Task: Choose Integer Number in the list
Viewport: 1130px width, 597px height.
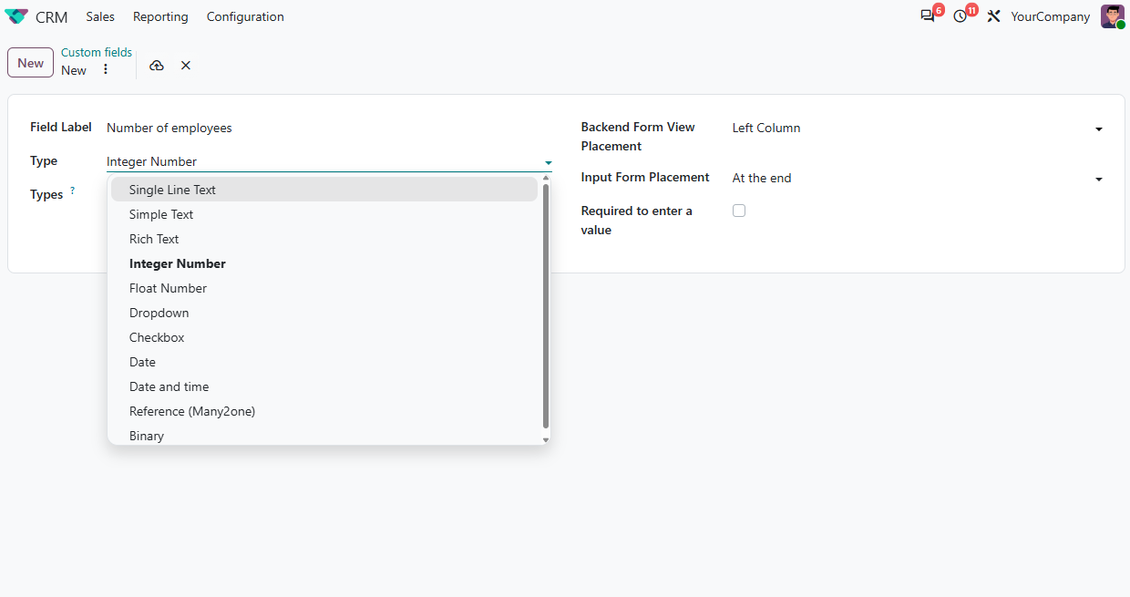Action: point(324,263)
